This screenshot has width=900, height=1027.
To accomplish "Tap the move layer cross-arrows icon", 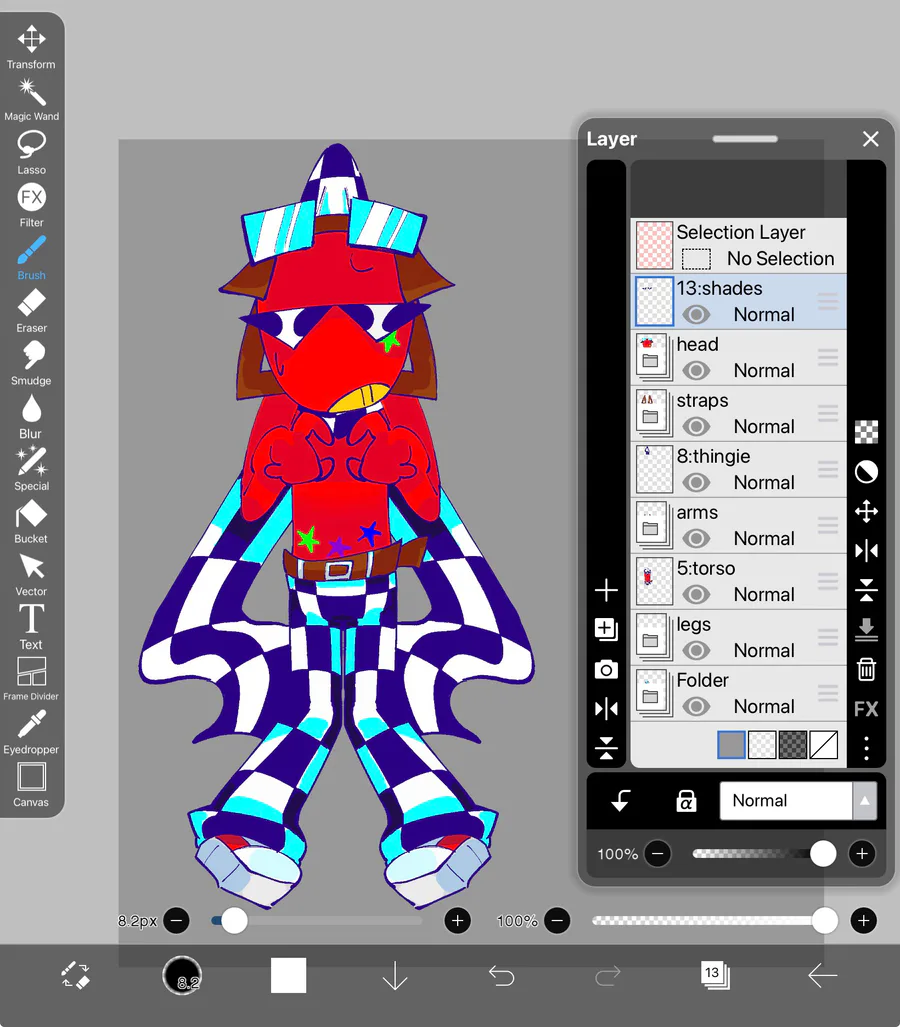I will pos(866,512).
